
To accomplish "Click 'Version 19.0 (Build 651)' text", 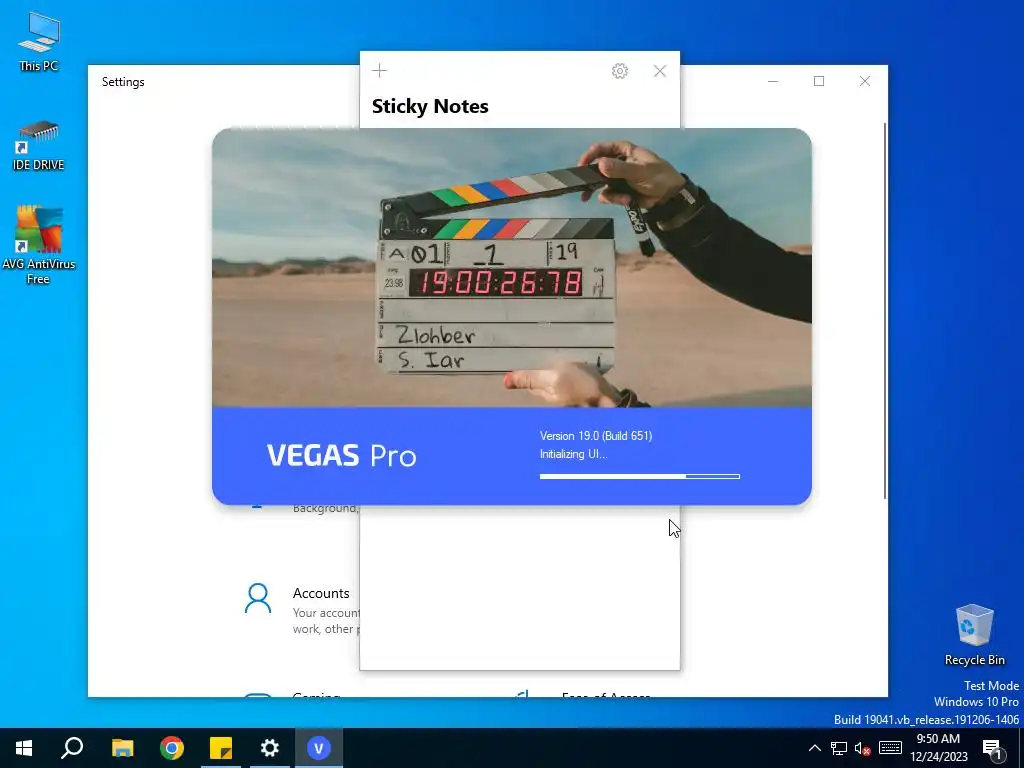I will coord(596,436).
